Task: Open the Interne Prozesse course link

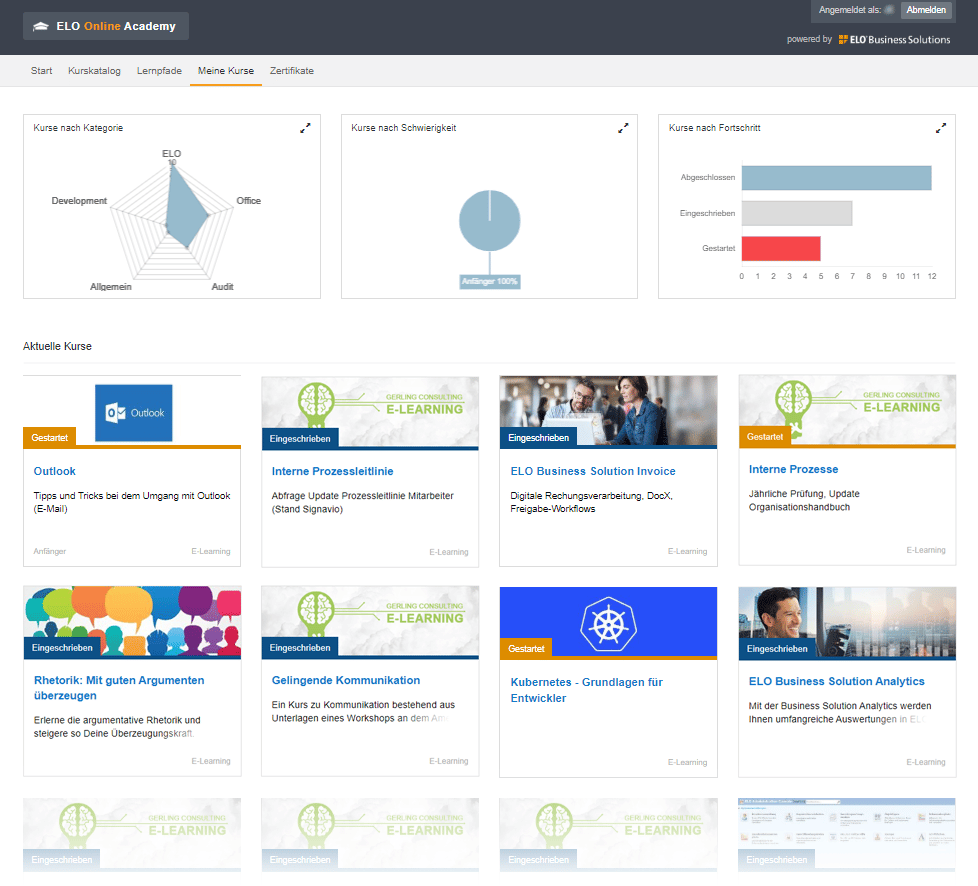Action: coord(793,469)
